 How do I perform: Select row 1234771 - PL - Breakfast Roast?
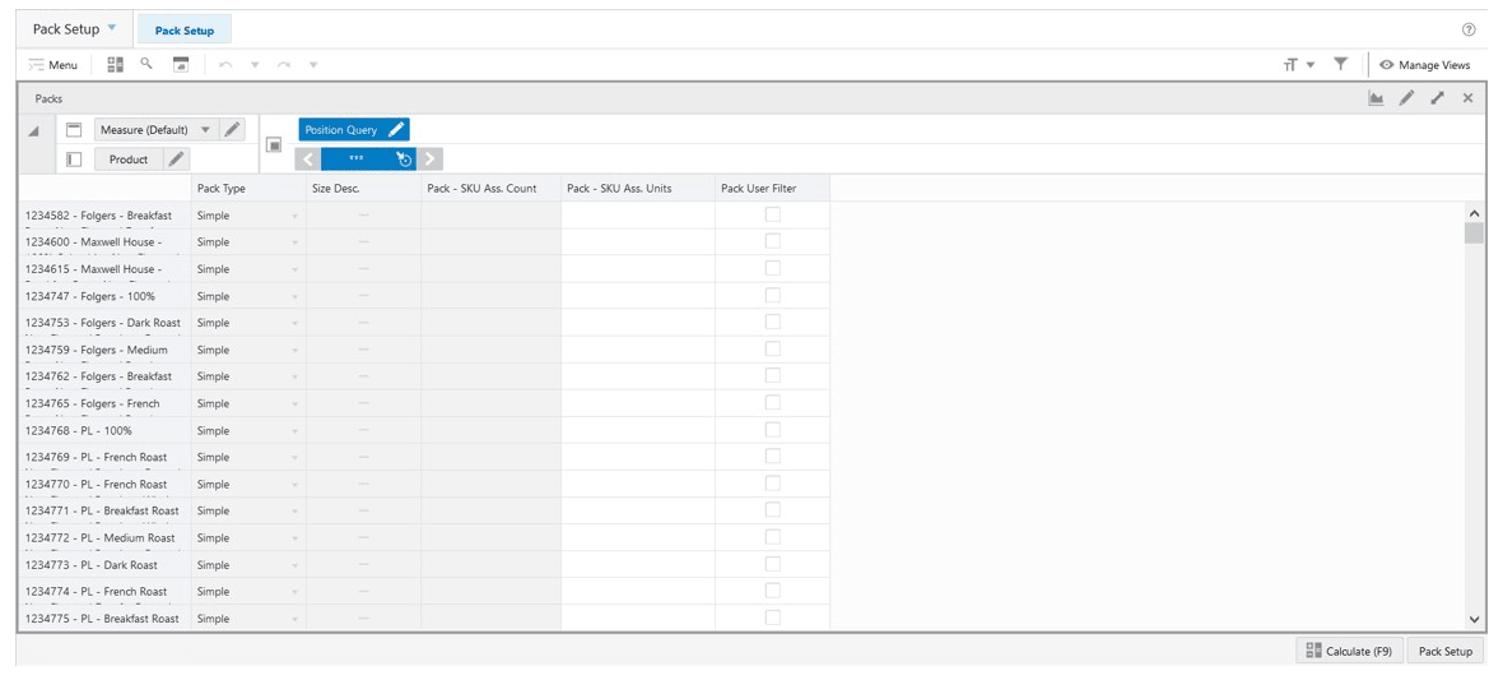(x=104, y=511)
